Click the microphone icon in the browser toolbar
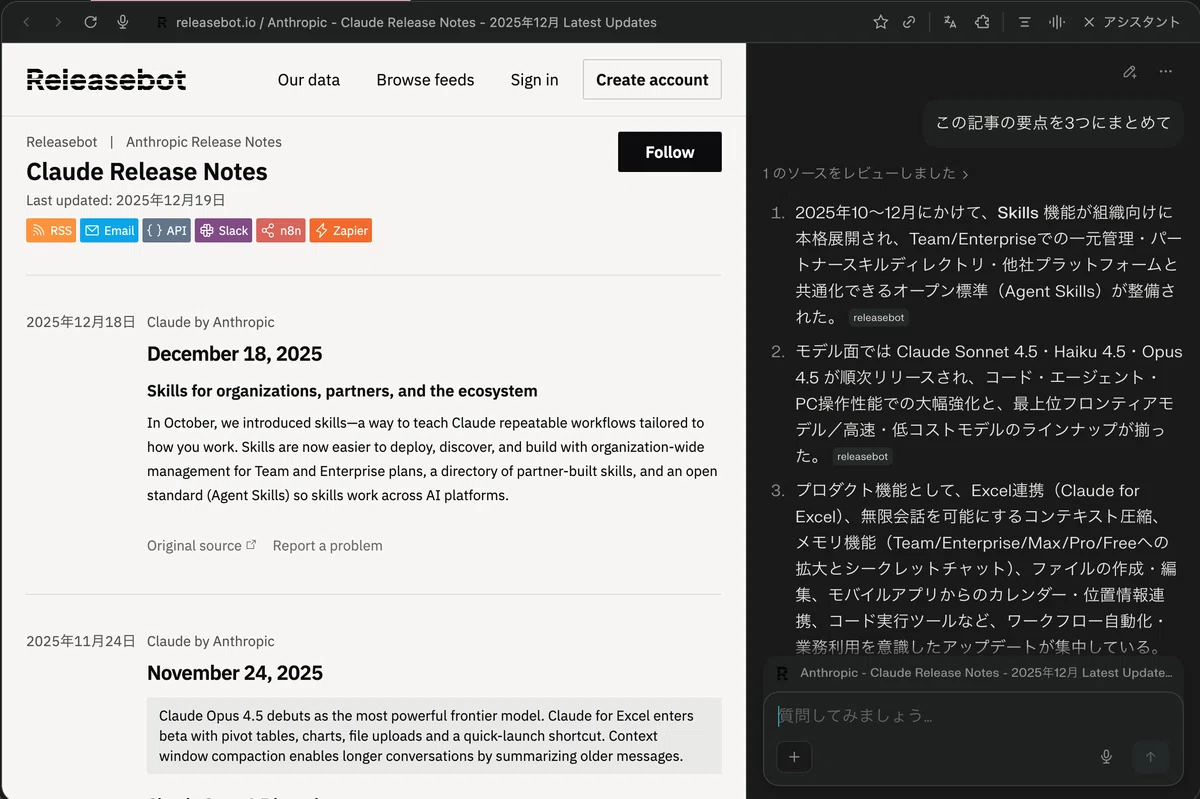Image resolution: width=1200 pixels, height=799 pixels. coord(122,22)
